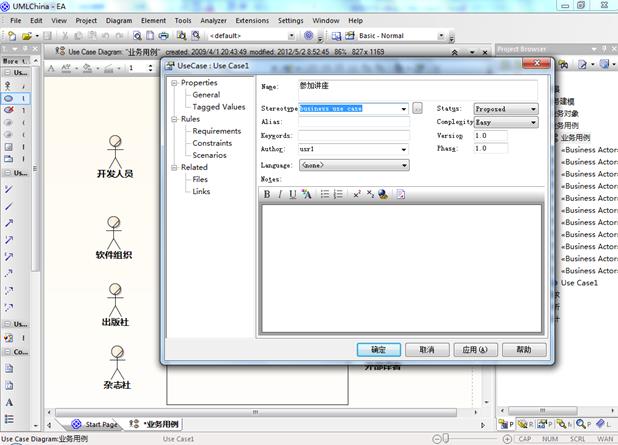Click the New Project icon in main toolbar
The image size is (618, 445).
point(12,36)
